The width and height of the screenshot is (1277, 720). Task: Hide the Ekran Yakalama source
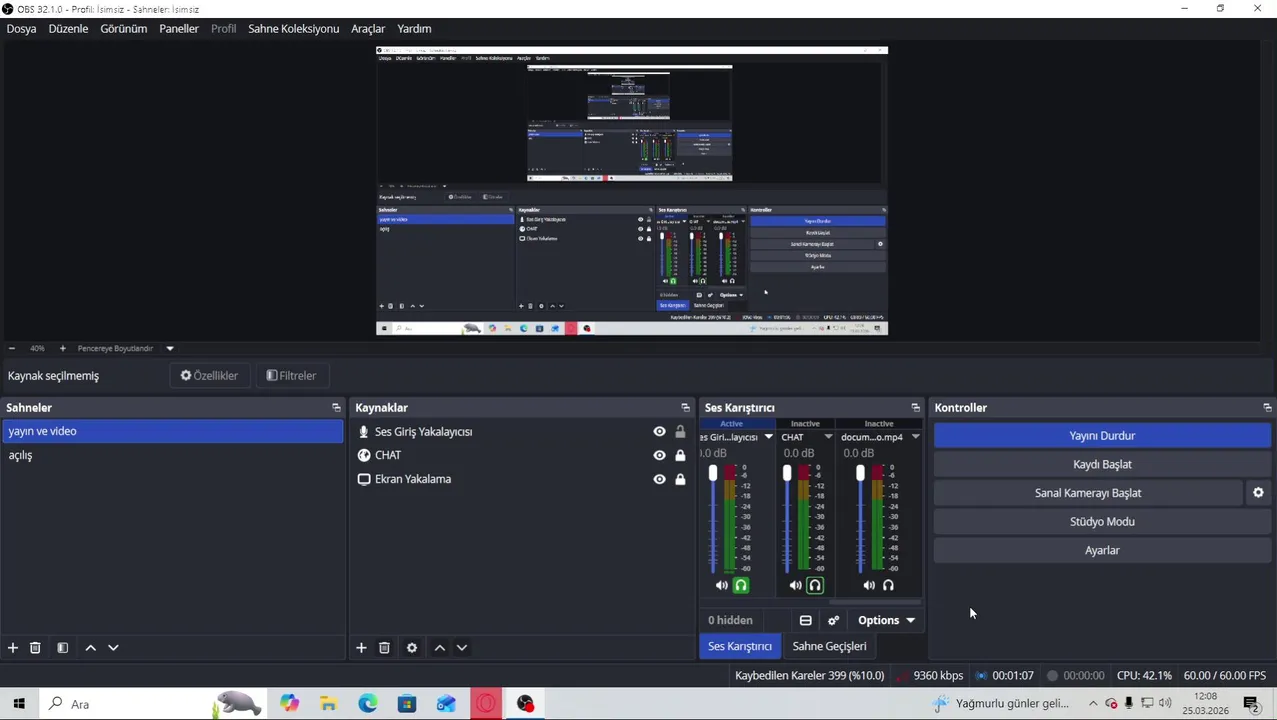point(659,479)
